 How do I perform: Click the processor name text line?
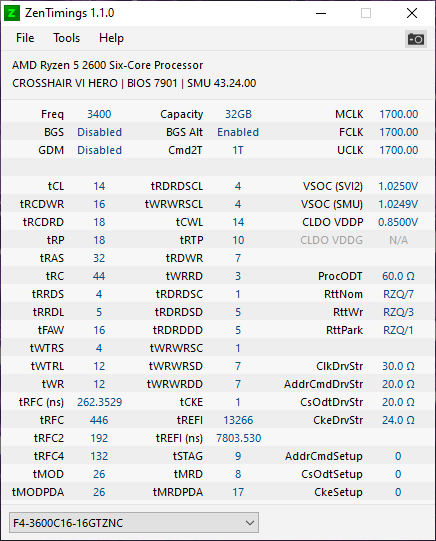pyautogui.click(x=107, y=65)
